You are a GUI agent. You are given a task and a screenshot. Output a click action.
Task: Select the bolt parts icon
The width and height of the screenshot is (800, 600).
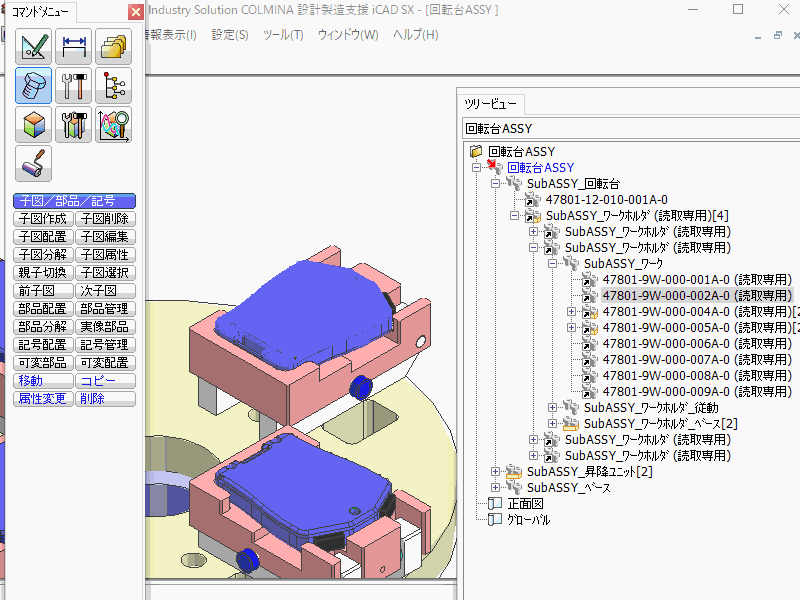(x=34, y=86)
